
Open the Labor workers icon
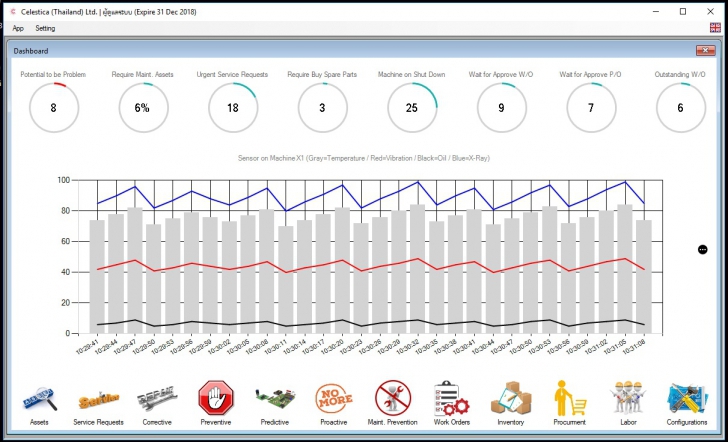click(628, 397)
